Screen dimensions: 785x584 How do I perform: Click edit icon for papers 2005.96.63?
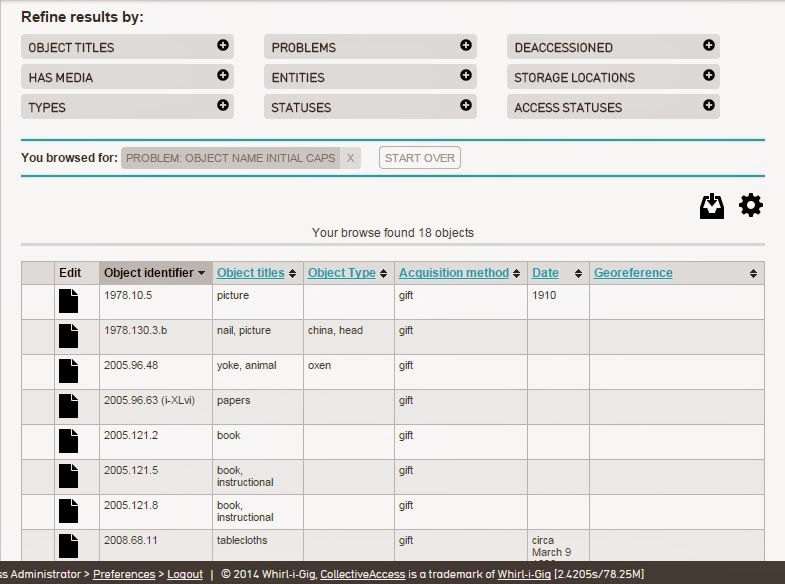tap(68, 406)
